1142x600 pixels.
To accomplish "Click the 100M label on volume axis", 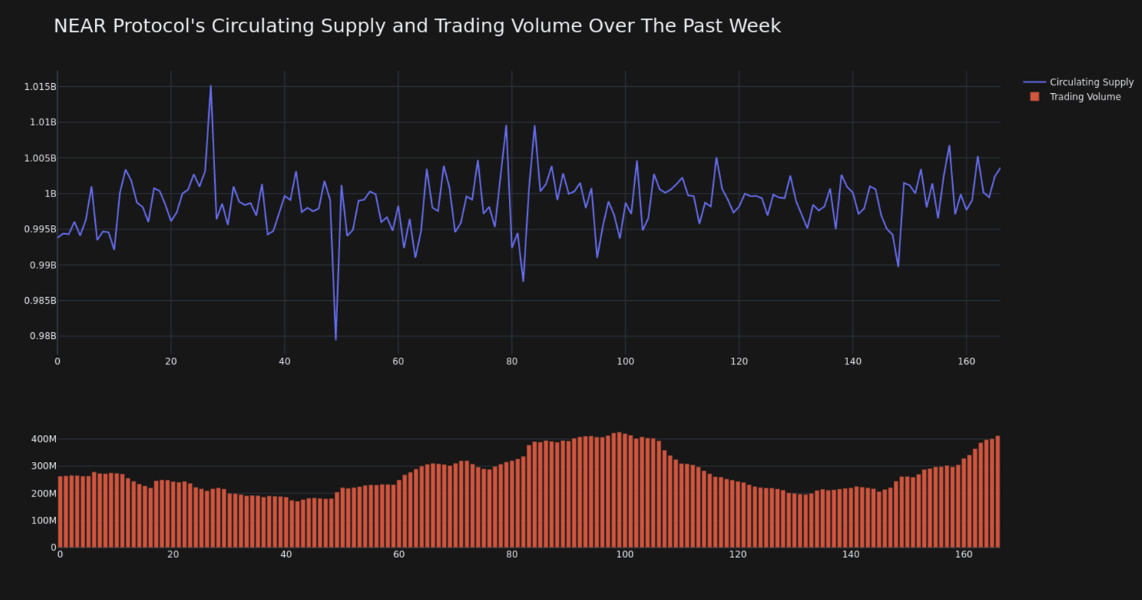I will (x=44, y=521).
